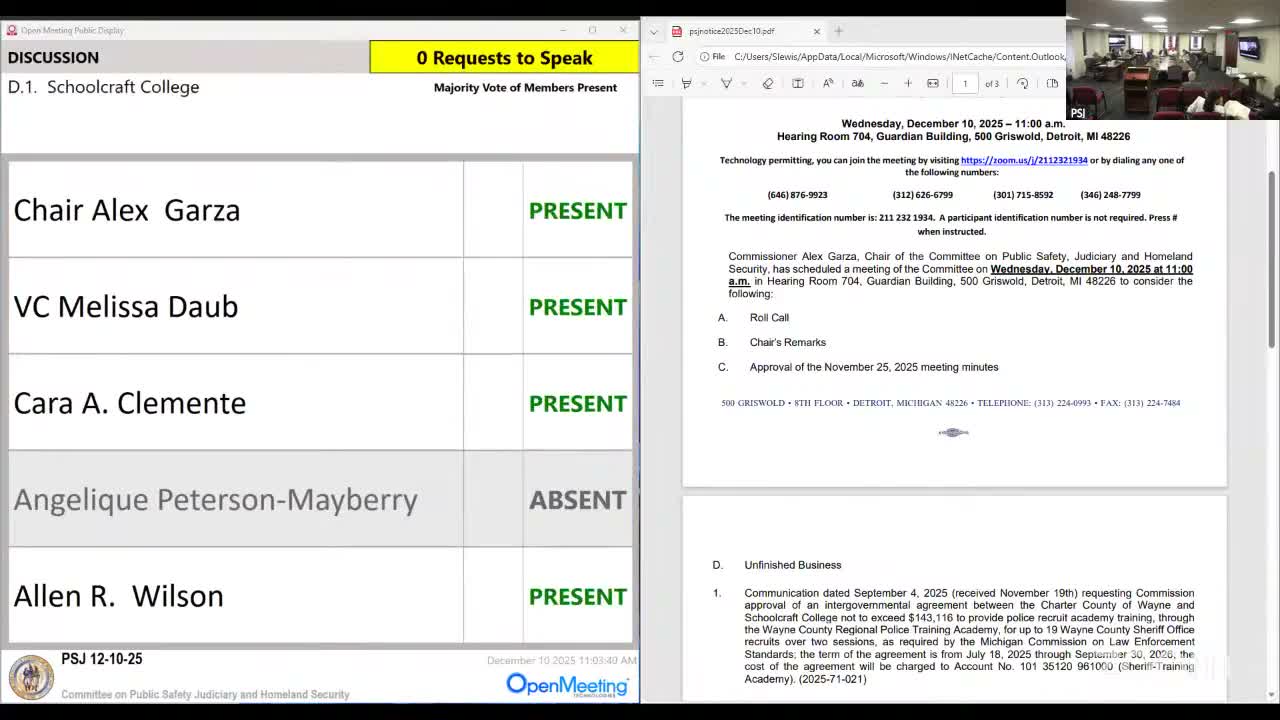
Task: Zoom in on the PDF with the plus icon
Action: pos(908,83)
